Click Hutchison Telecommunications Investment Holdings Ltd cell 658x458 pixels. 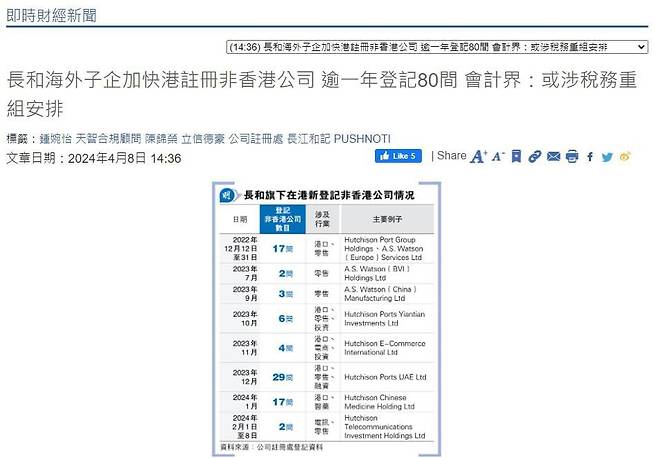point(385,427)
